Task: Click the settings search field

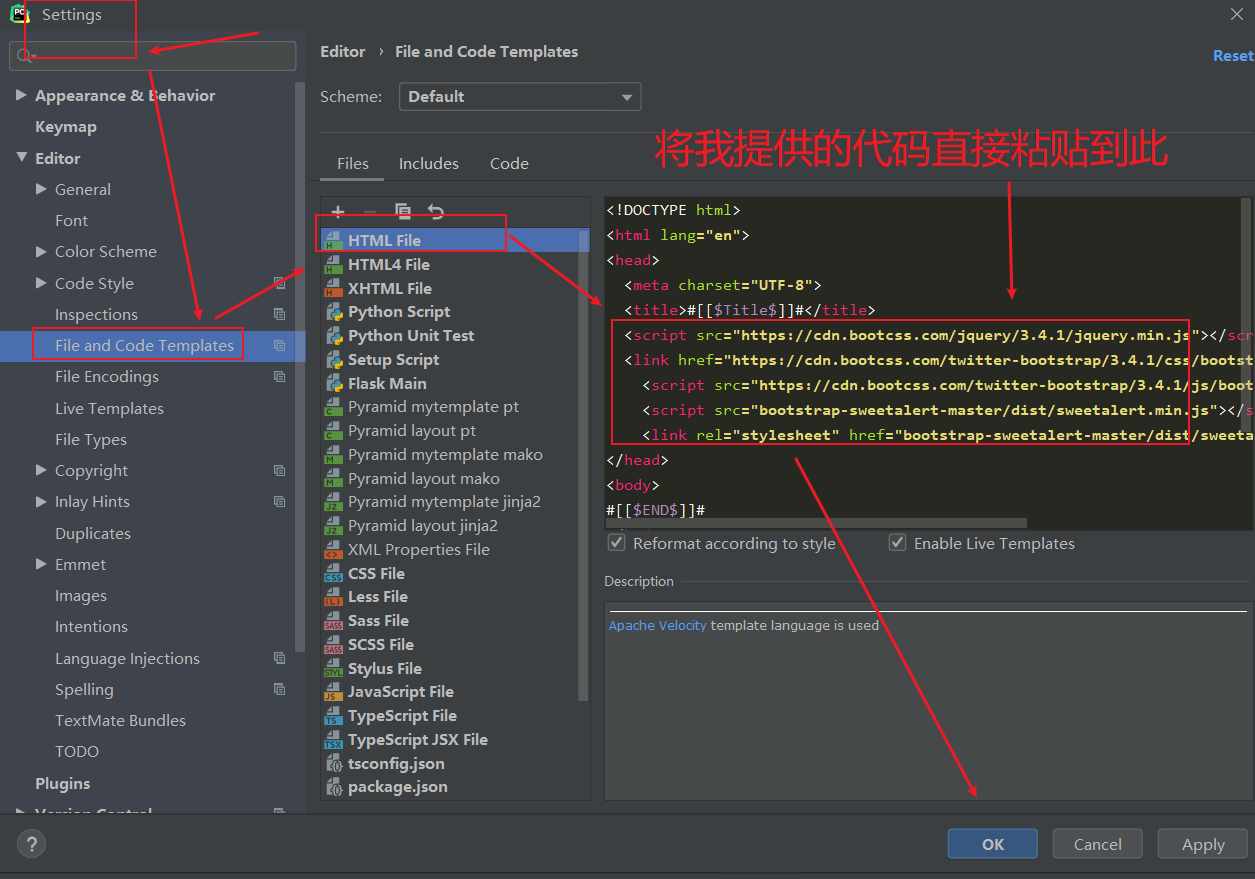Action: 153,56
